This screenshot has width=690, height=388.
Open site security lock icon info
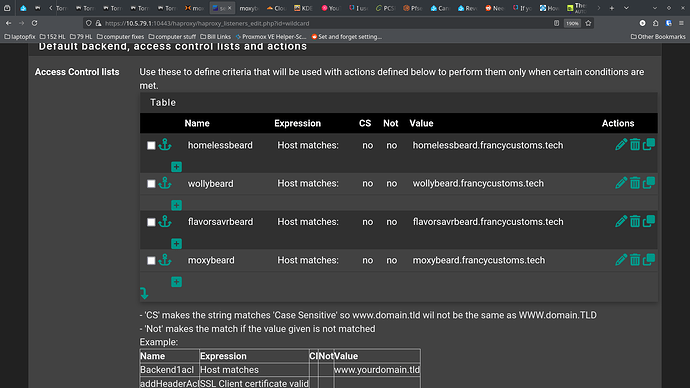point(99,23)
